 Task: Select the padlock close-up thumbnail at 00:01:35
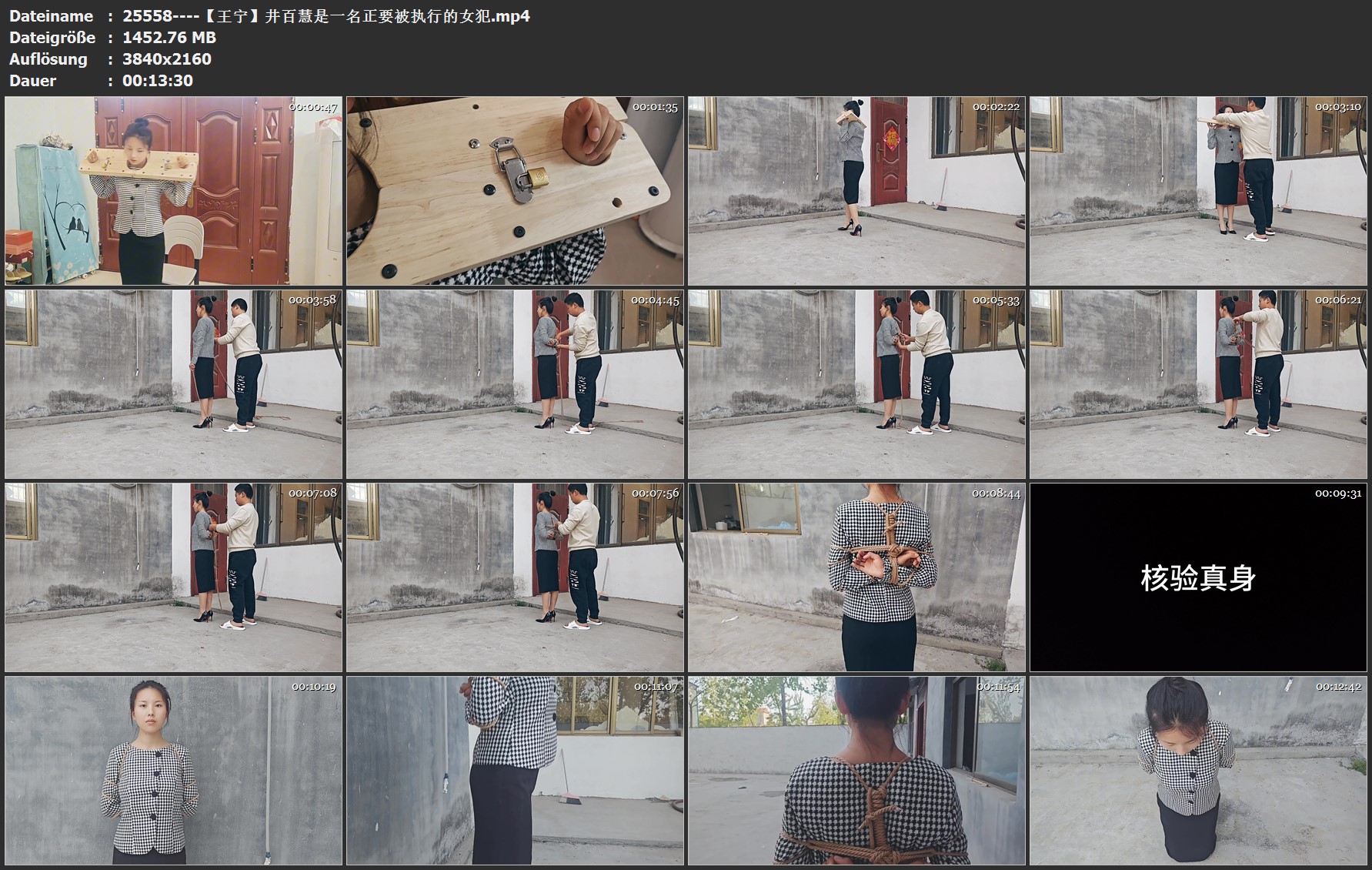[x=515, y=191]
